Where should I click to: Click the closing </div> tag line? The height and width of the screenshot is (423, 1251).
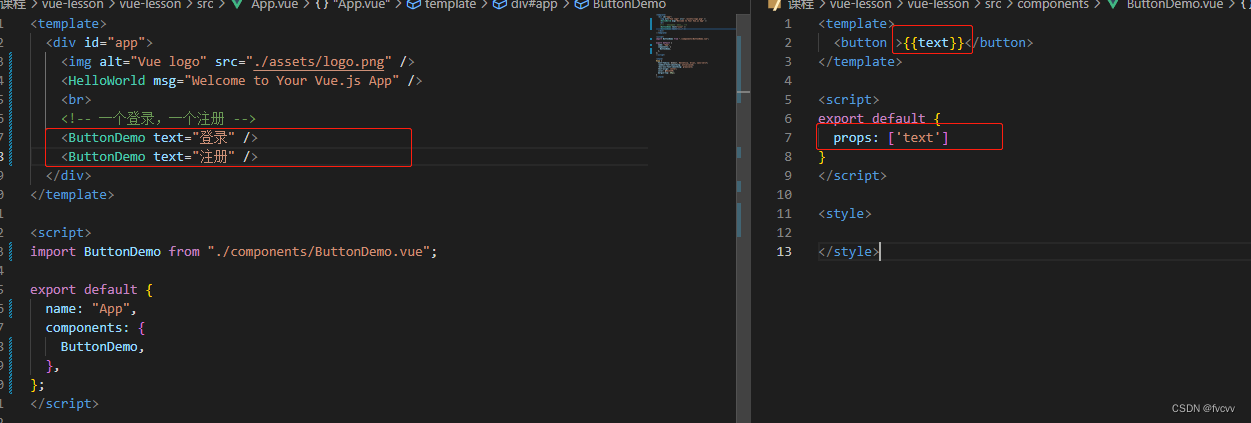[x=68, y=175]
